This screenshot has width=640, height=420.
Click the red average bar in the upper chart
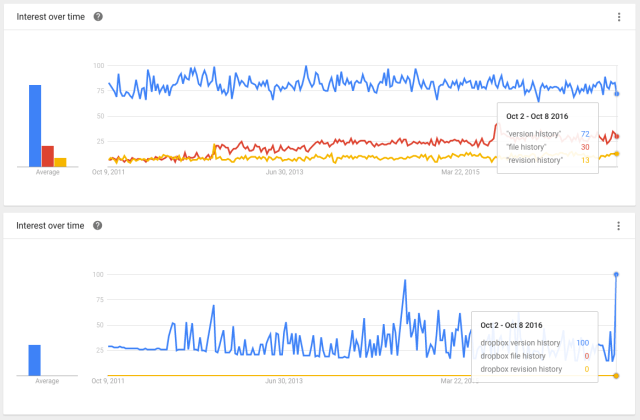48,156
